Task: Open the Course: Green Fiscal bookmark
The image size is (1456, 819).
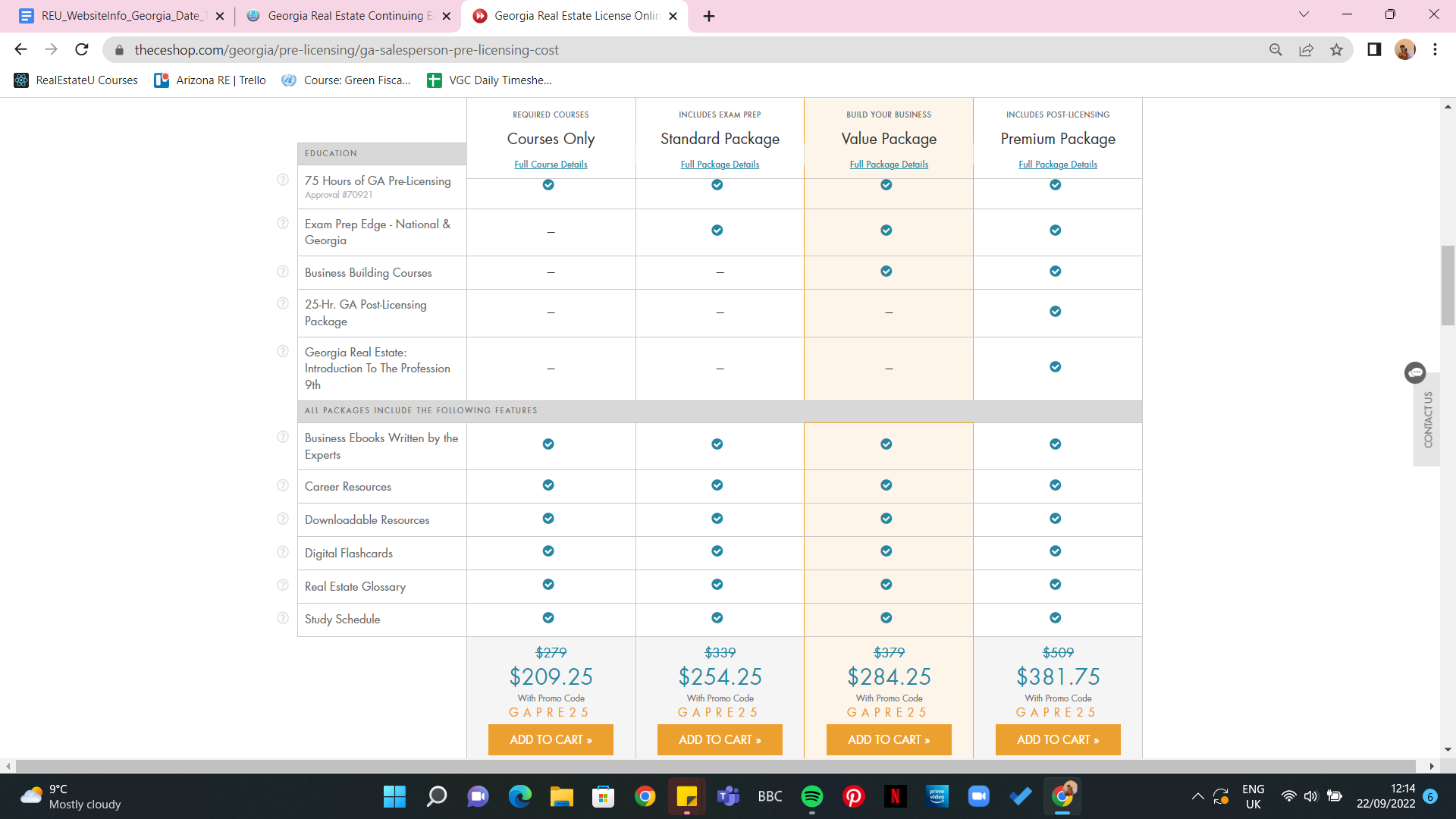Action: click(346, 80)
